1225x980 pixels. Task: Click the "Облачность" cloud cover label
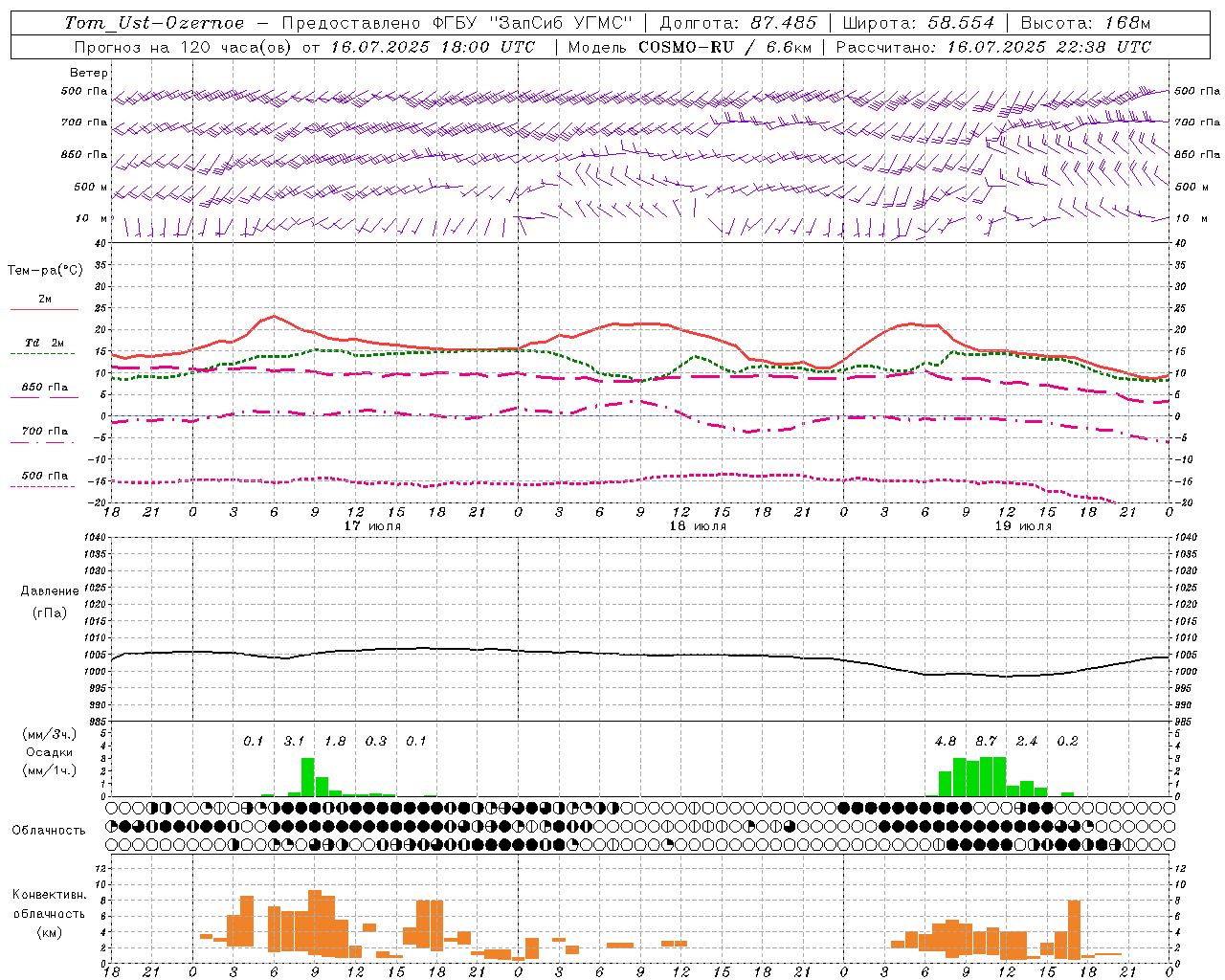[49, 831]
